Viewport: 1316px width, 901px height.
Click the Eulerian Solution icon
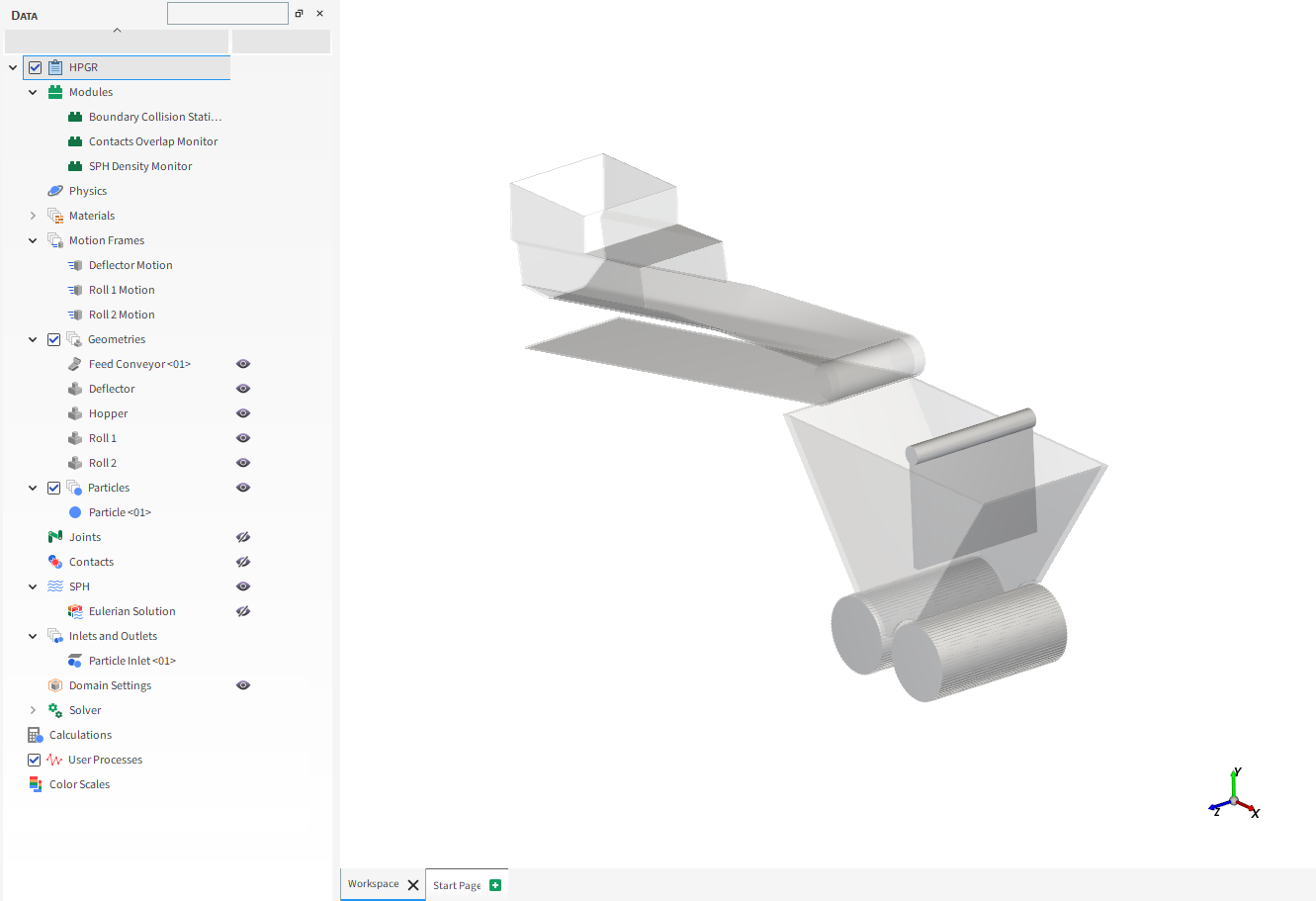(x=75, y=611)
